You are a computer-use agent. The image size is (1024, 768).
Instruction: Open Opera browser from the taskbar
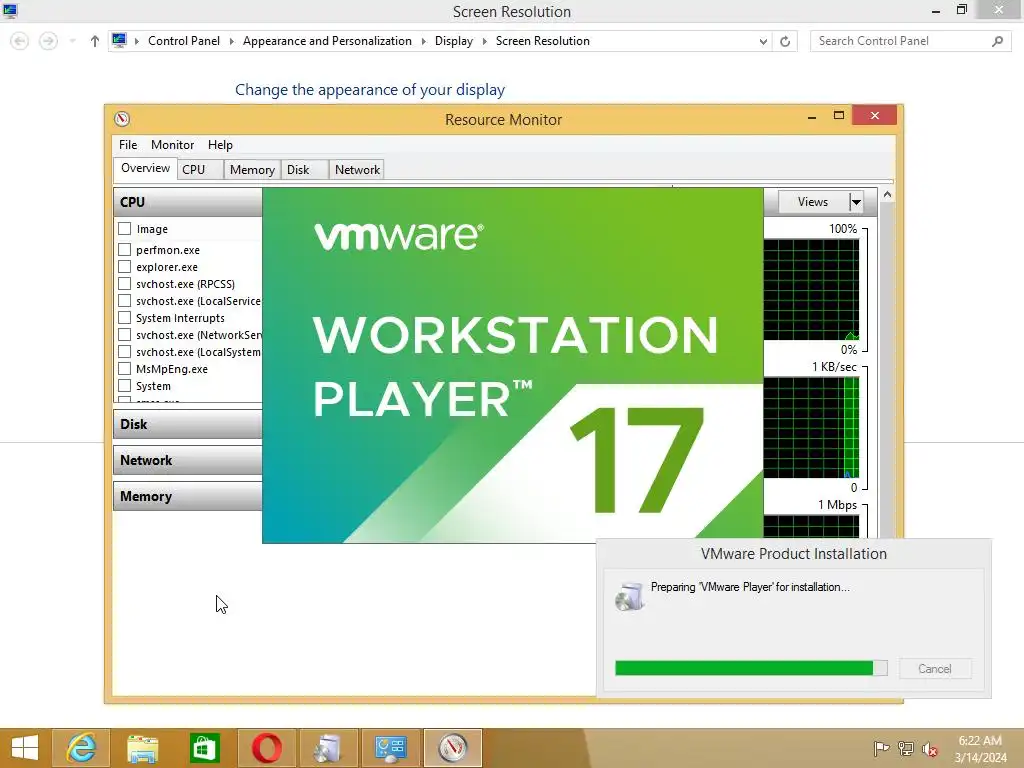[x=266, y=748]
